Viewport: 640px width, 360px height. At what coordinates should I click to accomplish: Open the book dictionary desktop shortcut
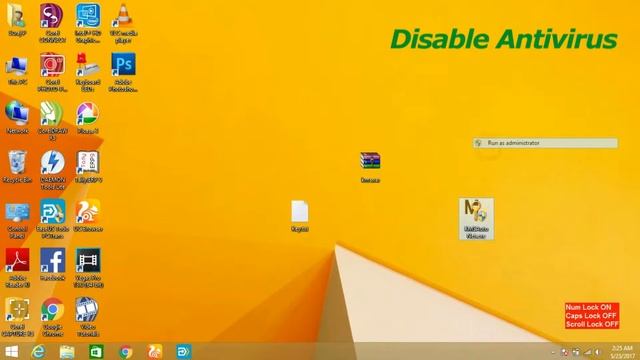click(x=88, y=167)
